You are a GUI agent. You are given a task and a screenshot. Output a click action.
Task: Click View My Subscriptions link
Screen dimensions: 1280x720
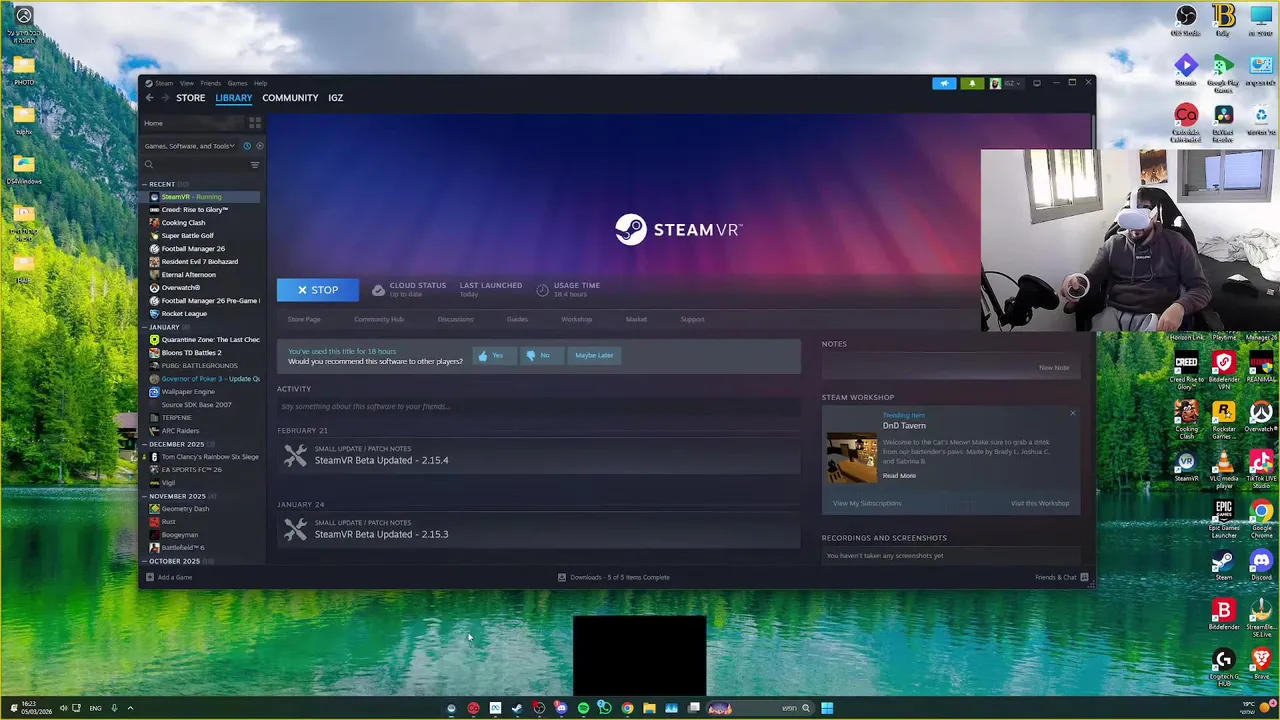pyautogui.click(x=867, y=503)
